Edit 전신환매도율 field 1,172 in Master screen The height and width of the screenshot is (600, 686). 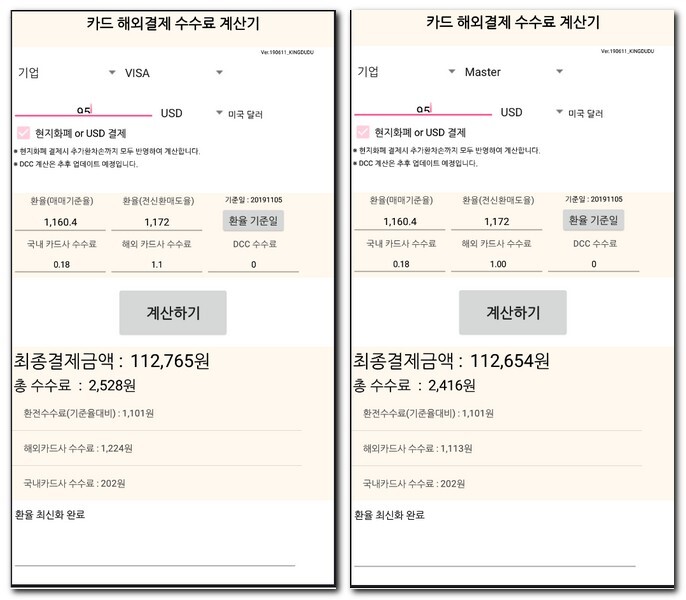click(x=497, y=221)
